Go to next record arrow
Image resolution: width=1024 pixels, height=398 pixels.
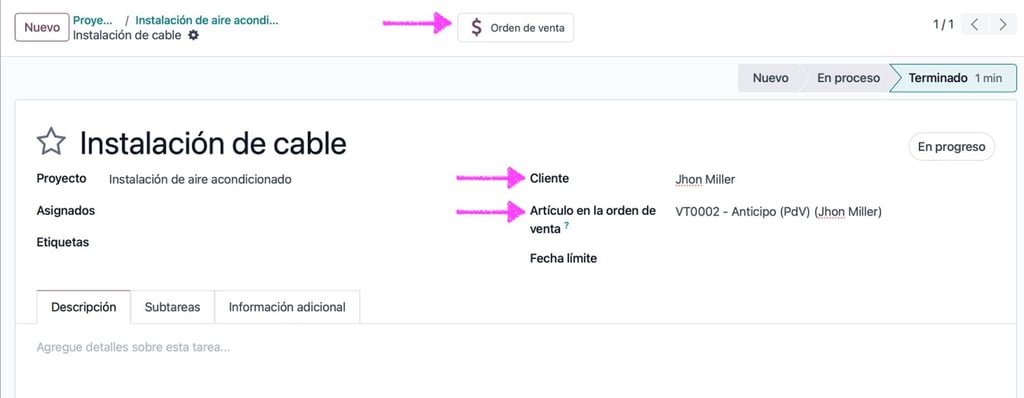[1003, 25]
